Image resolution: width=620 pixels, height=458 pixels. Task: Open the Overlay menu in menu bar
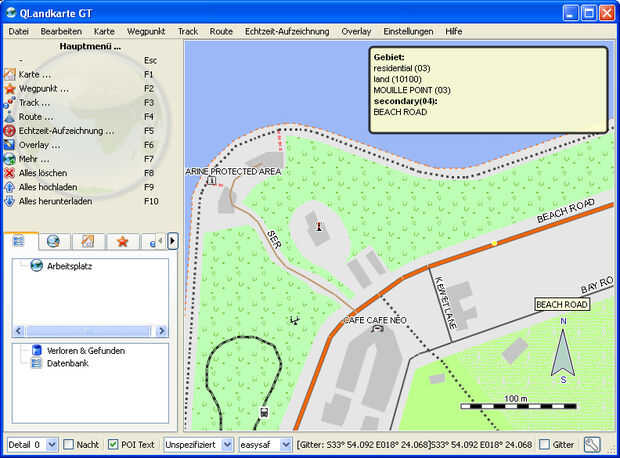click(356, 31)
